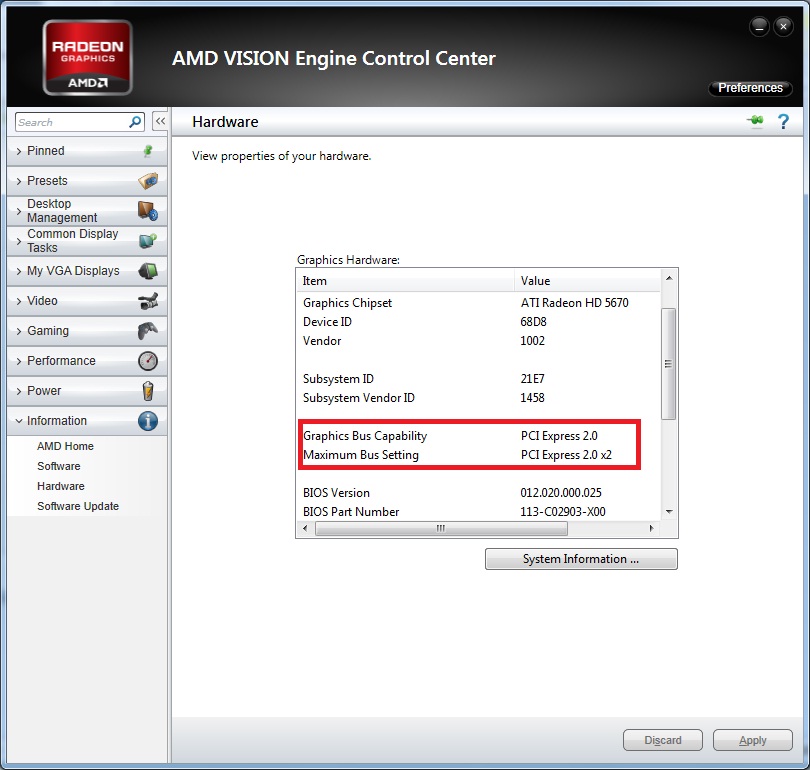Pin the Hardware page using the green pin
810x770 pixels.
755,121
